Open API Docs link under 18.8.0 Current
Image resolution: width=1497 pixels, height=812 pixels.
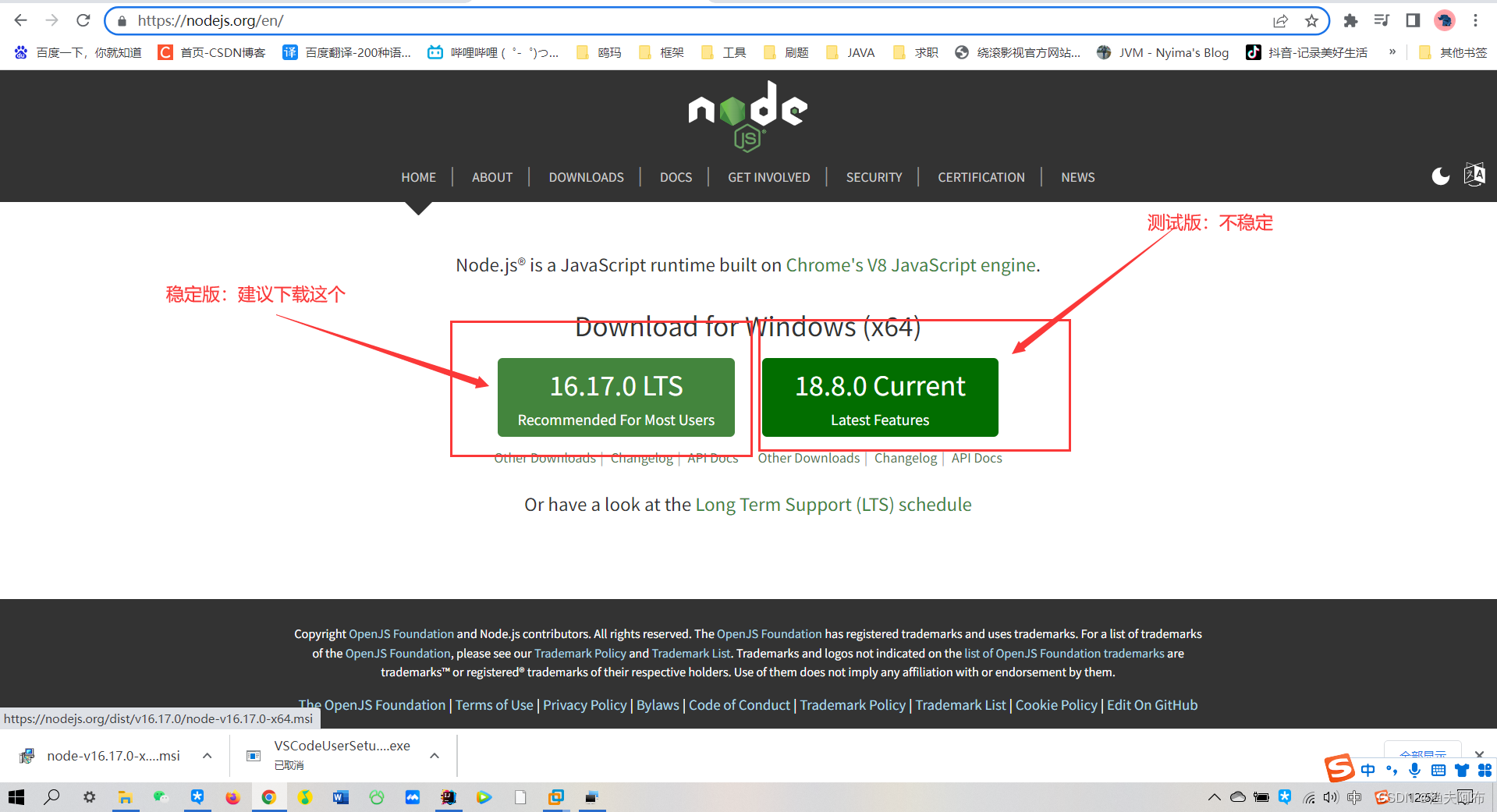977,458
